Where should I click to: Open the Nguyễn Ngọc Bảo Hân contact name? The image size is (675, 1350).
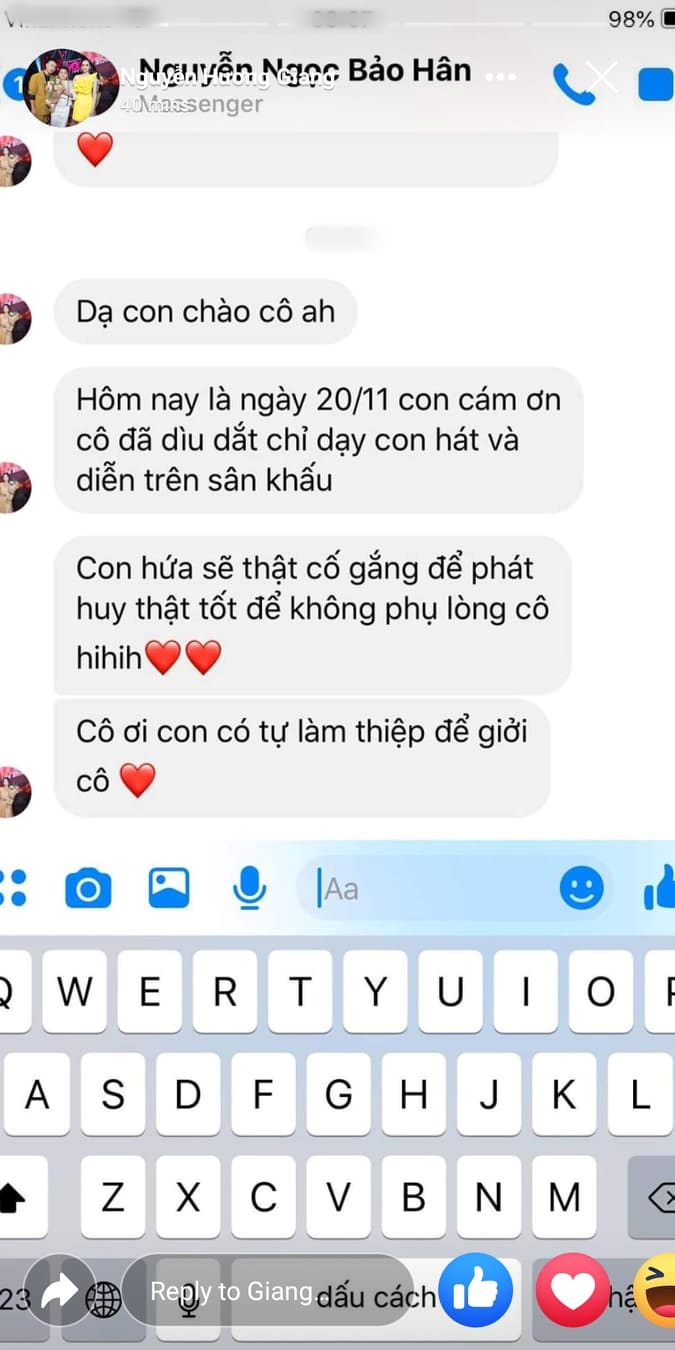click(x=305, y=70)
